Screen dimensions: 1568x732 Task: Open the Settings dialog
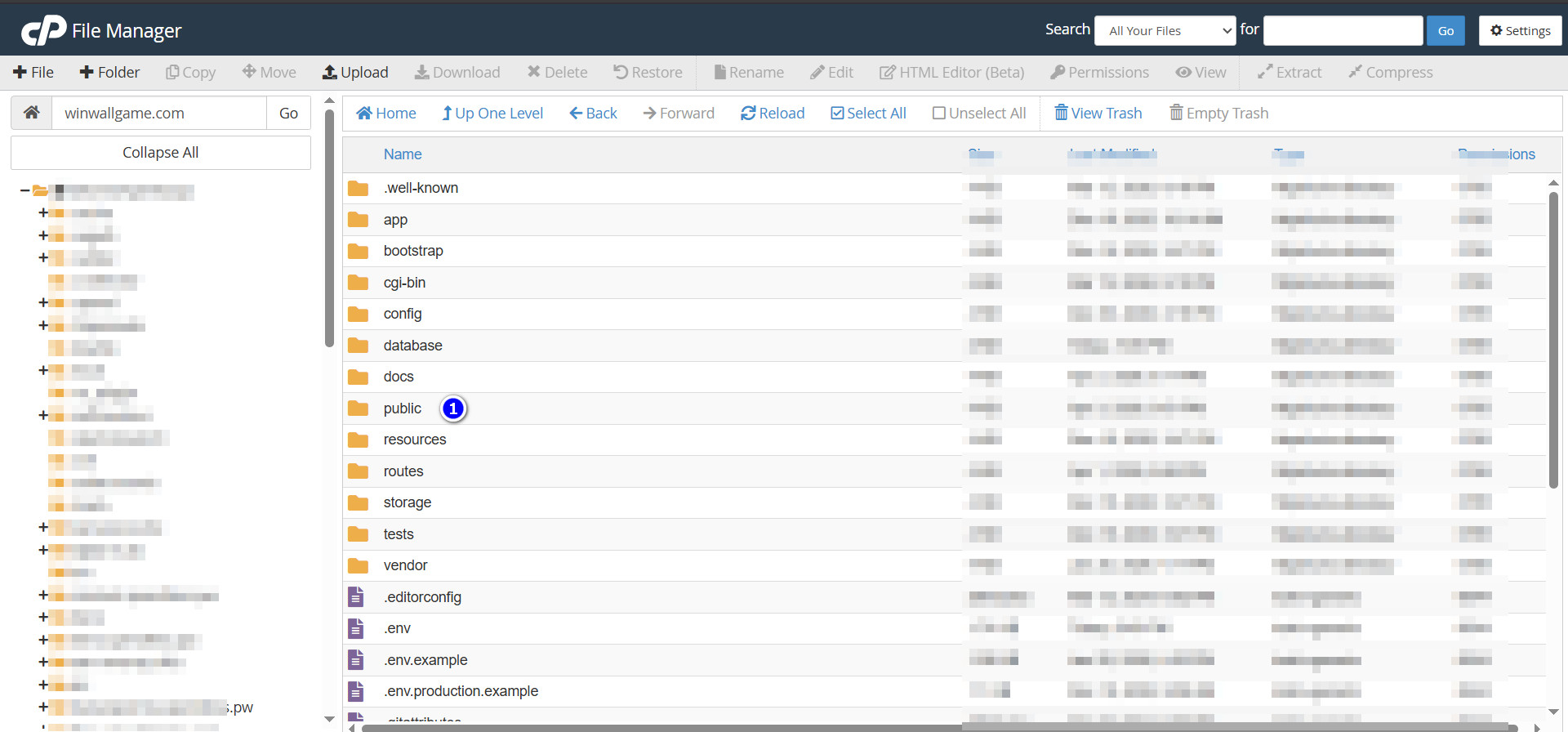point(1521,31)
